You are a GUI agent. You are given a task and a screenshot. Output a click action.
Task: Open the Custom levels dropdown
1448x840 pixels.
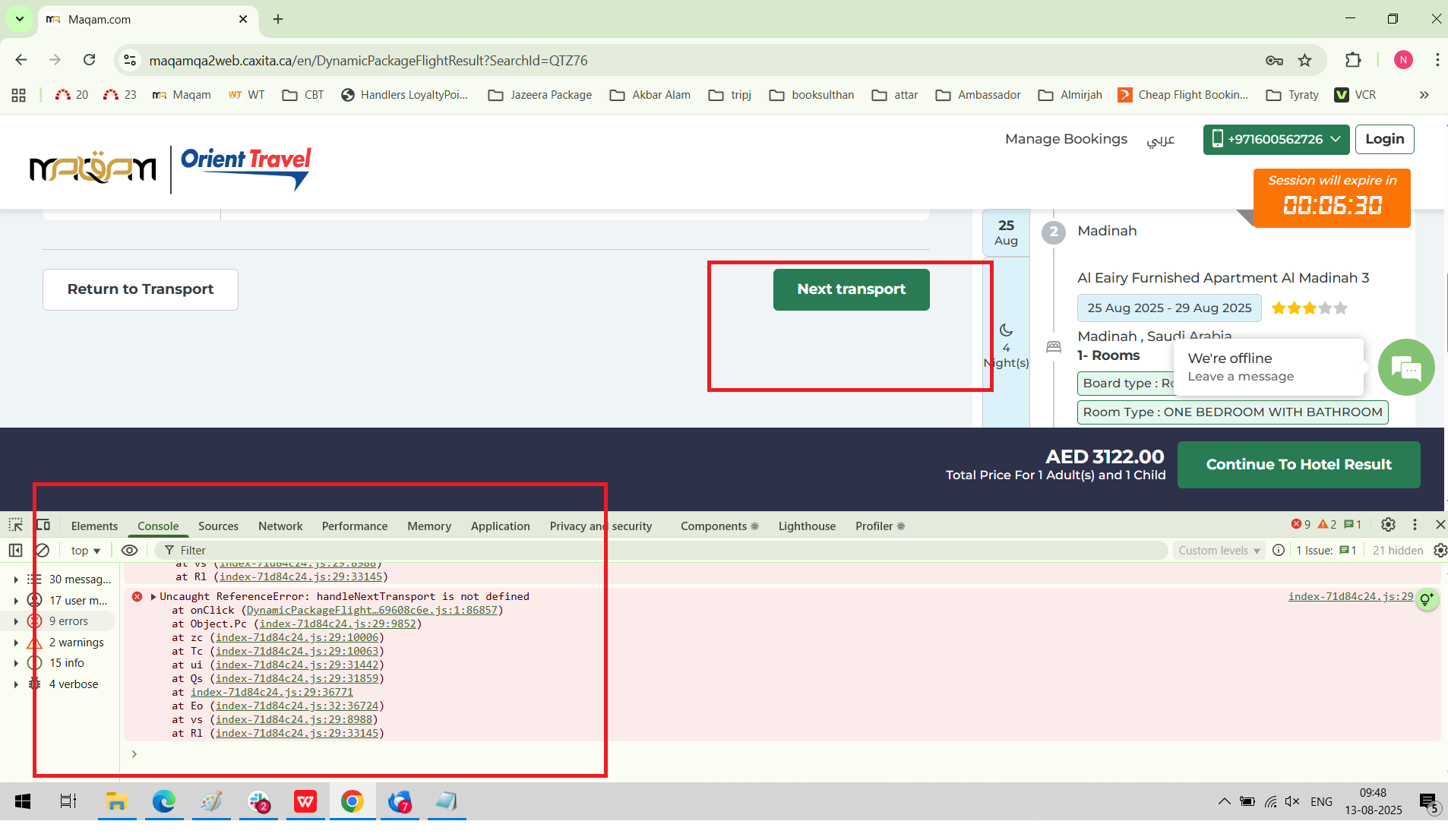point(1219,550)
